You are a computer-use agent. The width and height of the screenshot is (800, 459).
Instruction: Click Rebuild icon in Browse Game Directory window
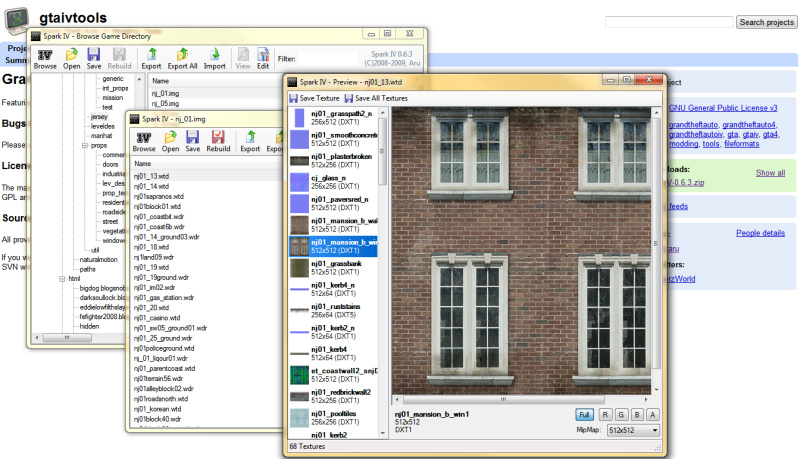[119, 59]
